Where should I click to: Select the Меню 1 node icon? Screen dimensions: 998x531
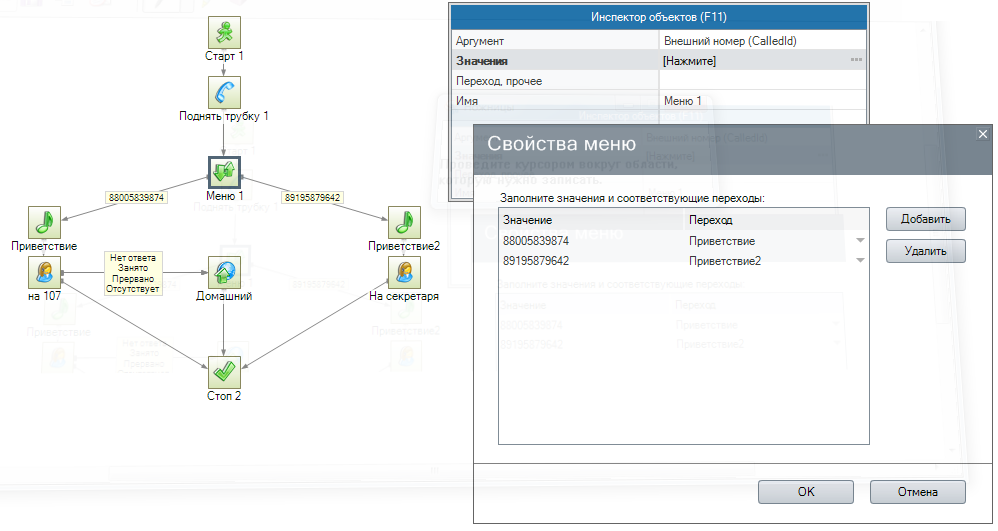[x=224, y=171]
